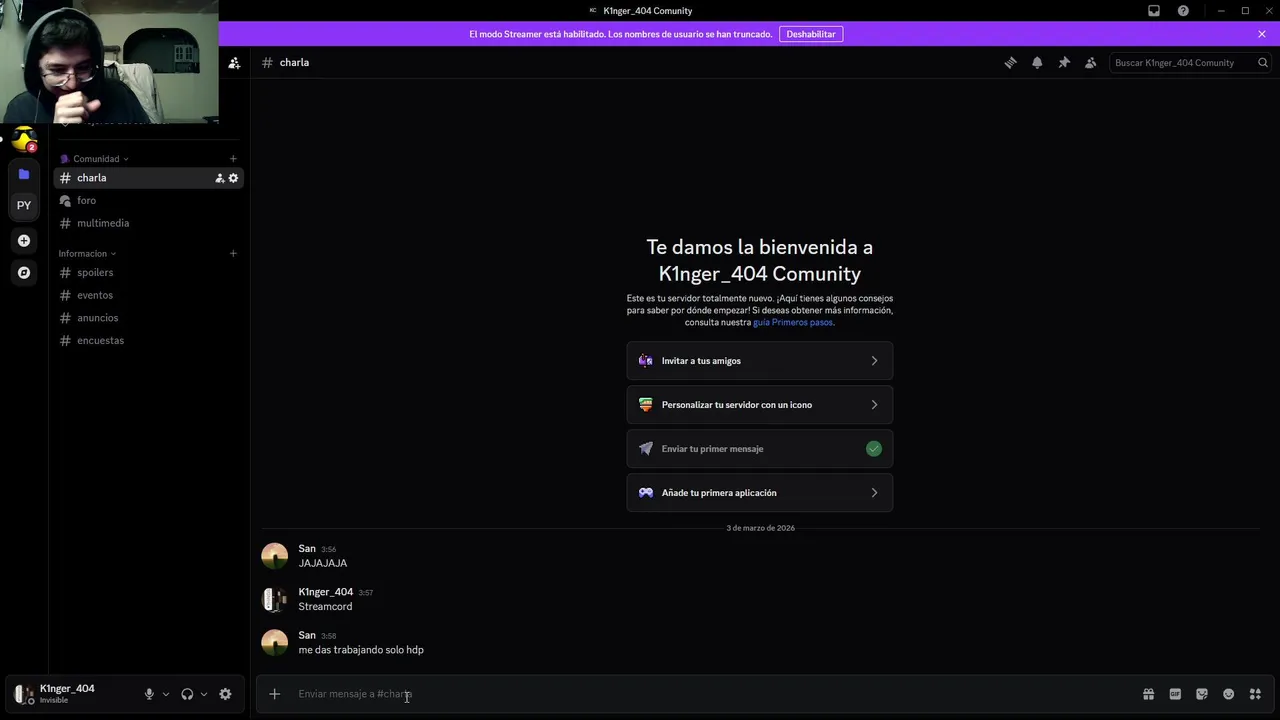
Task: Open the Discover servers compass icon
Action: [24, 272]
